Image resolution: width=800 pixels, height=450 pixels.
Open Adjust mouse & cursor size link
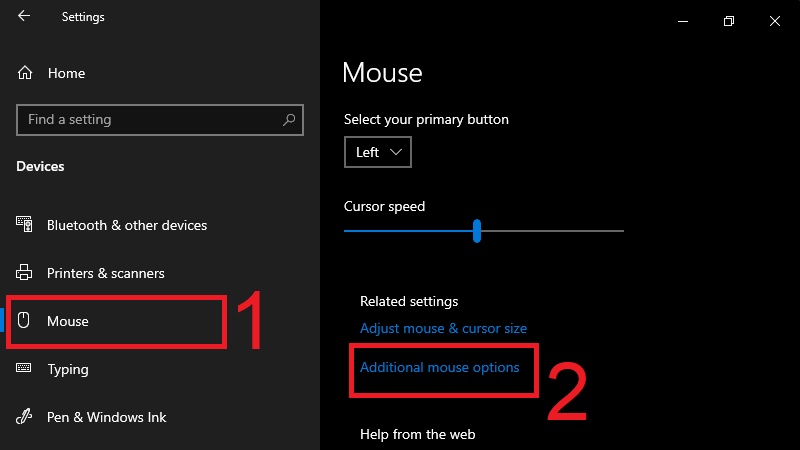pyautogui.click(x=443, y=328)
